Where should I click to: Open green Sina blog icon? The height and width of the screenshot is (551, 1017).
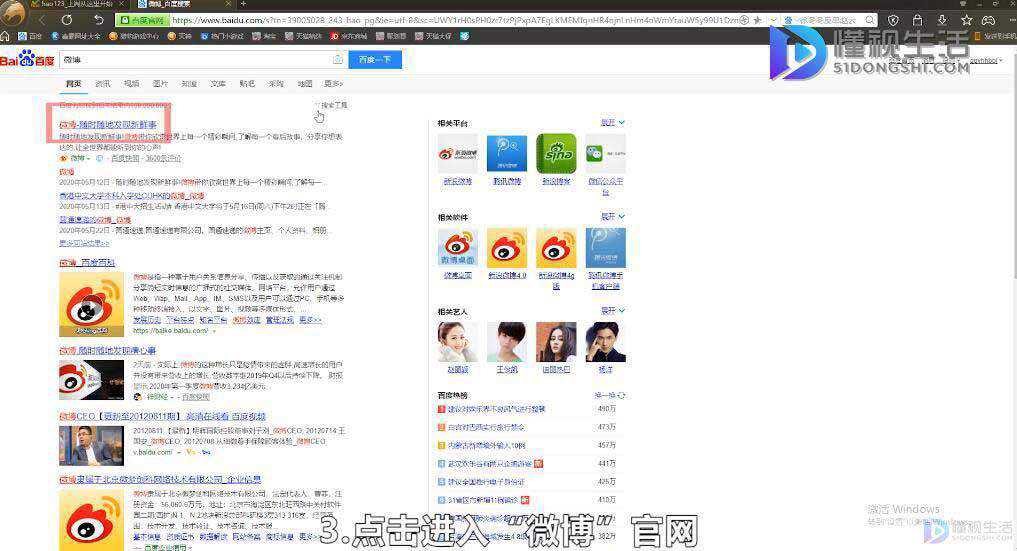tap(556, 153)
